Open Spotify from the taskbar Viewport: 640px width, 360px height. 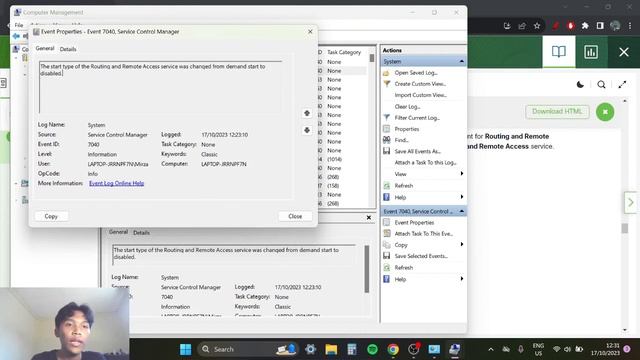click(x=372, y=349)
